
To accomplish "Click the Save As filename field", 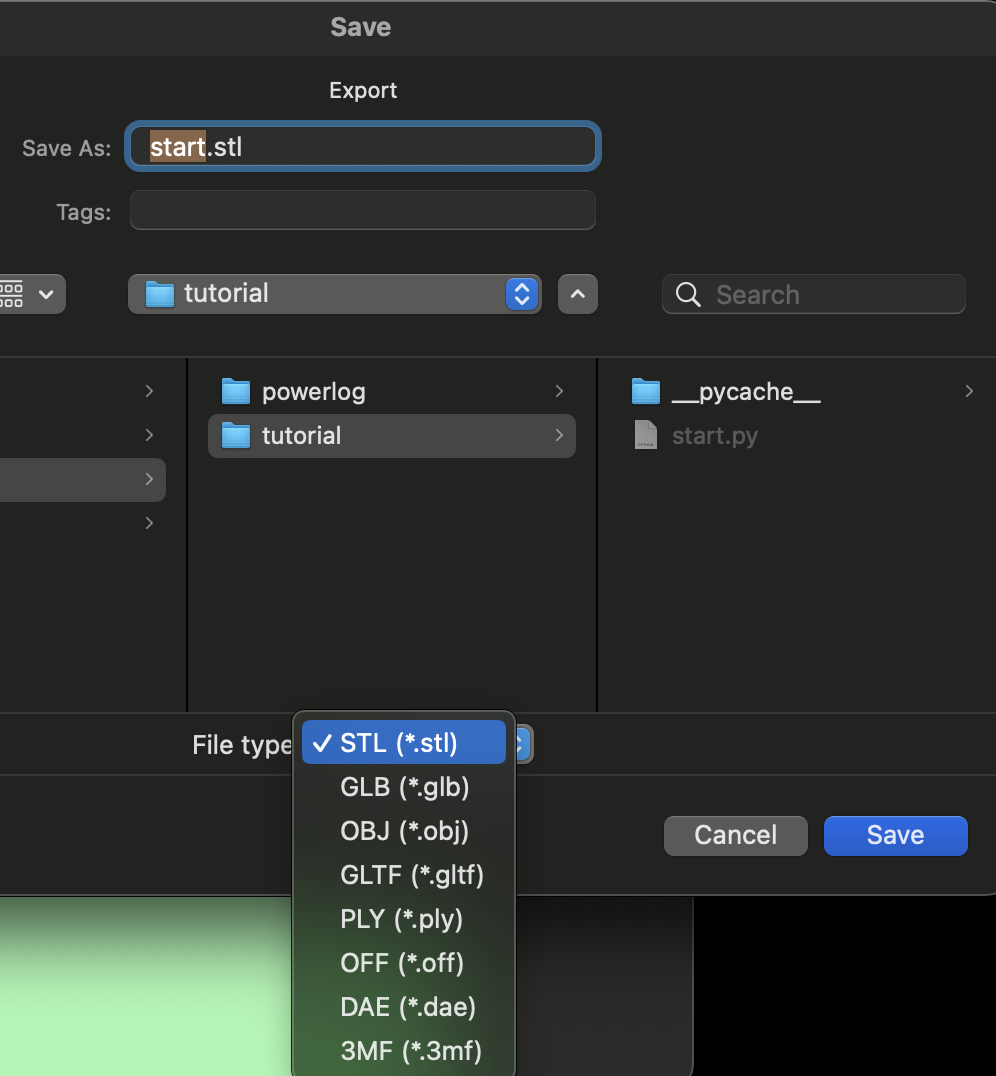I will click(x=362, y=146).
